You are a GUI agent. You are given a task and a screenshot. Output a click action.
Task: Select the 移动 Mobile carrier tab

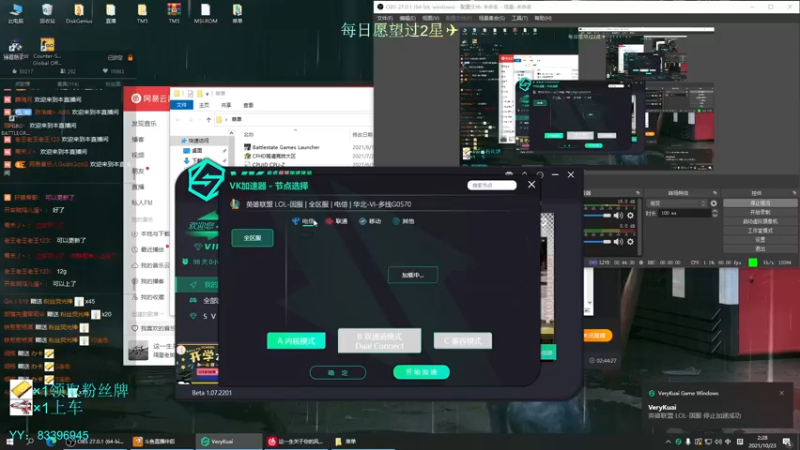pyautogui.click(x=370, y=221)
